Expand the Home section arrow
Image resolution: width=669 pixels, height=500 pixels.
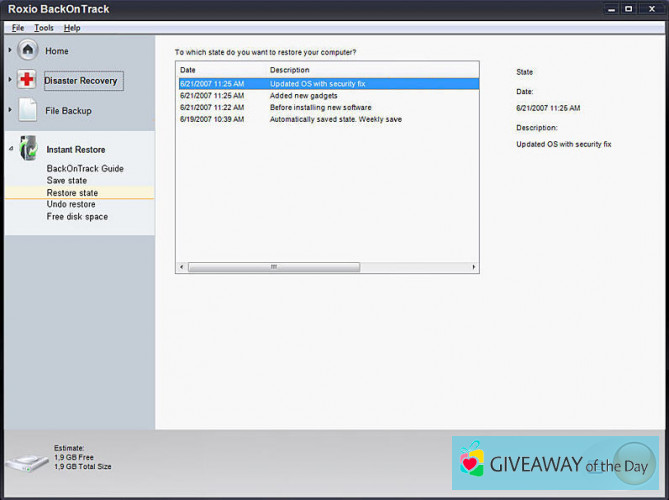pyautogui.click(x=10, y=51)
